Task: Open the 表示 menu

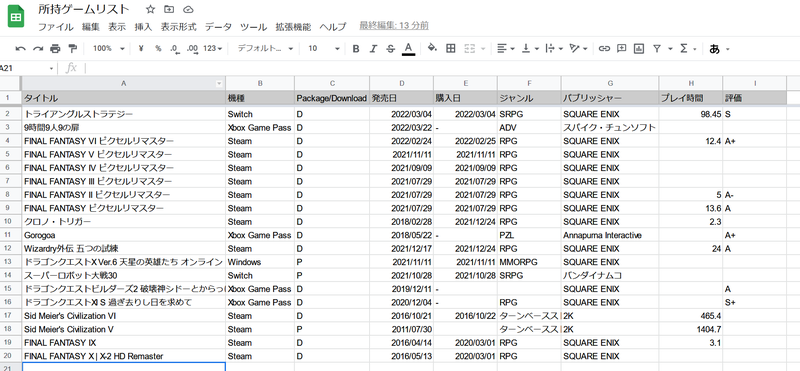Action: [x=117, y=27]
